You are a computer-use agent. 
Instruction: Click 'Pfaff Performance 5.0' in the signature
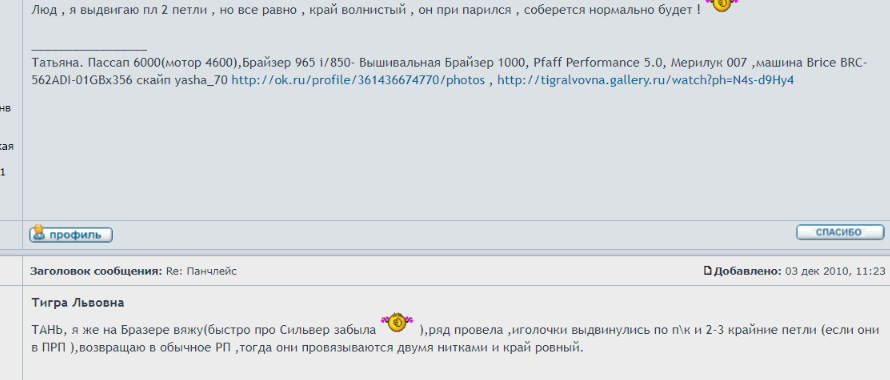[598, 63]
